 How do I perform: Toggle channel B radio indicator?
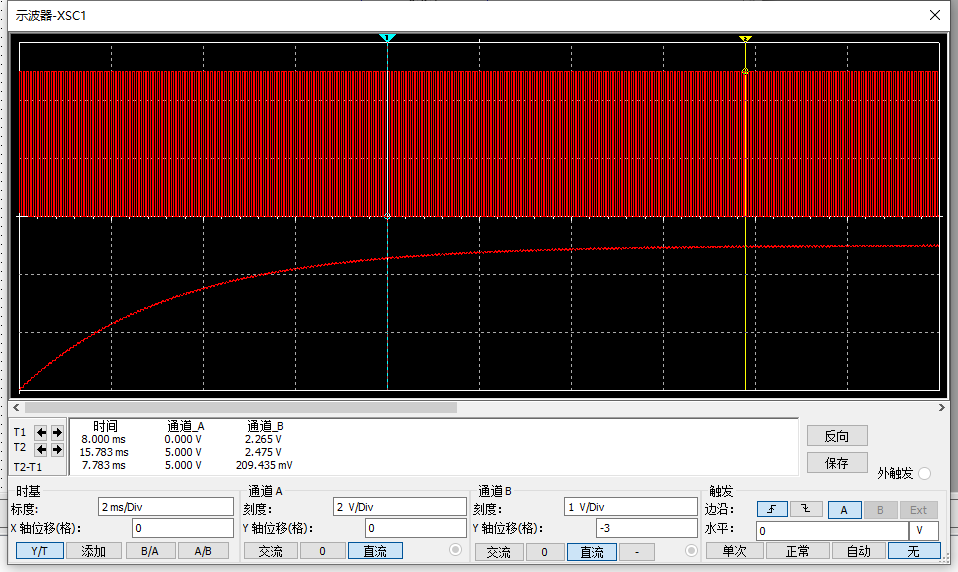[691, 551]
